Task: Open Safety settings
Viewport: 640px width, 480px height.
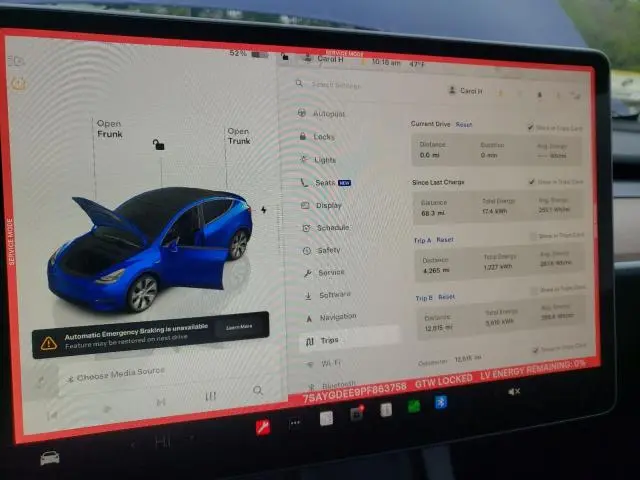Action: (x=321, y=250)
